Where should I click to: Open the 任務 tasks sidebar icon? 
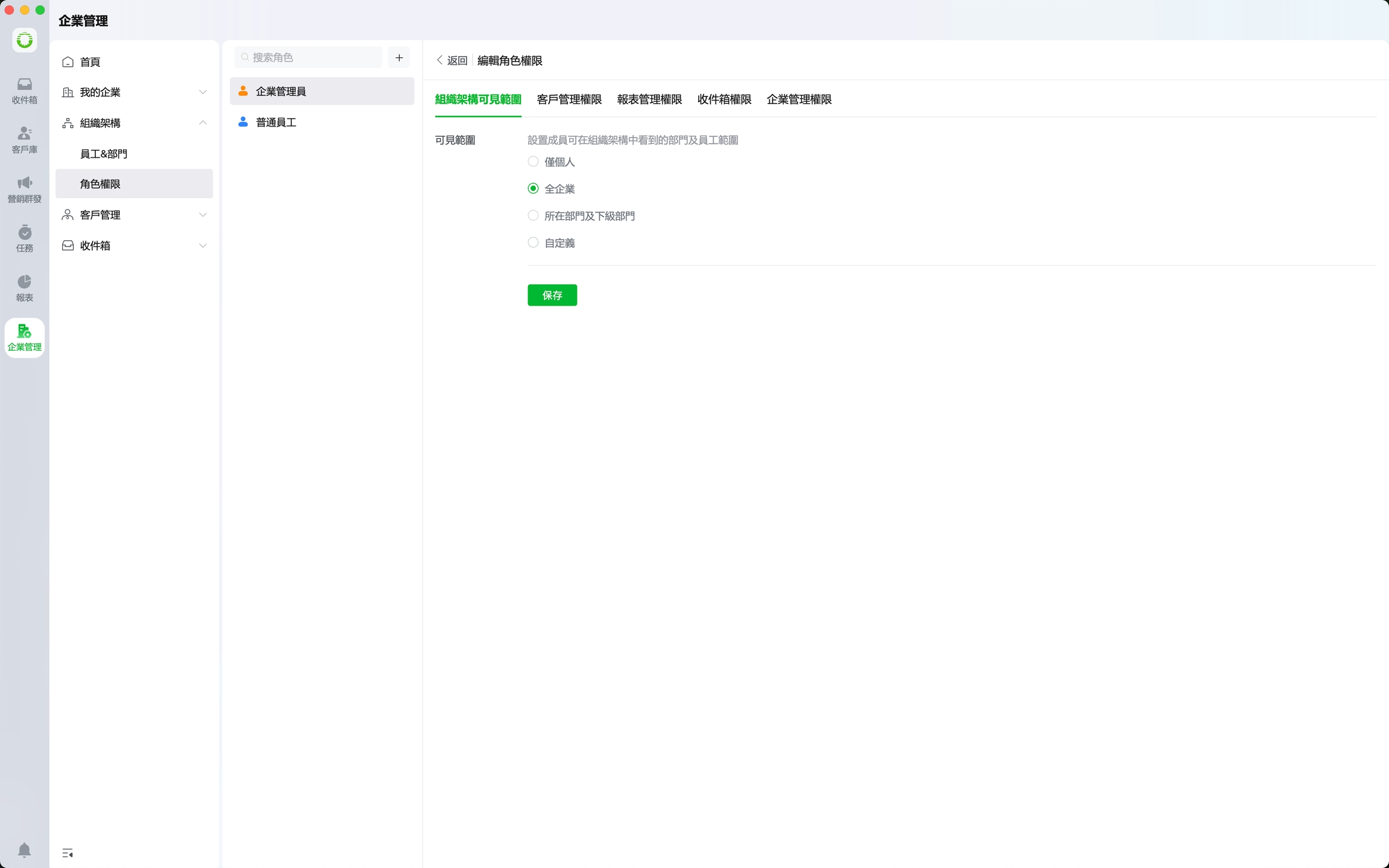pos(24,239)
